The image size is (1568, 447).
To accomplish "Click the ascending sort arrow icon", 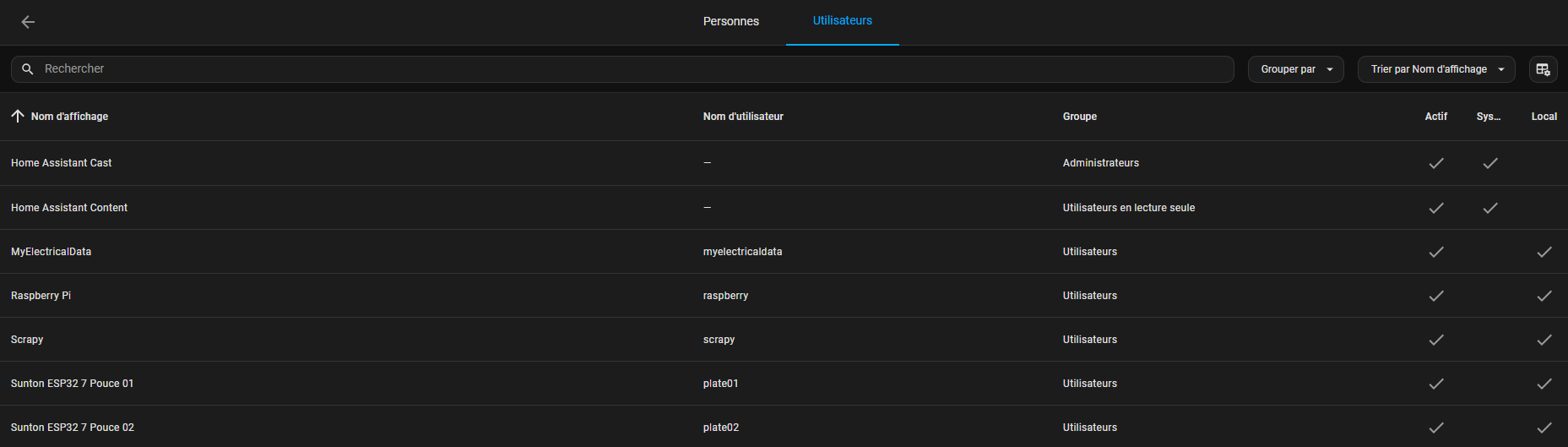I will [18, 116].
